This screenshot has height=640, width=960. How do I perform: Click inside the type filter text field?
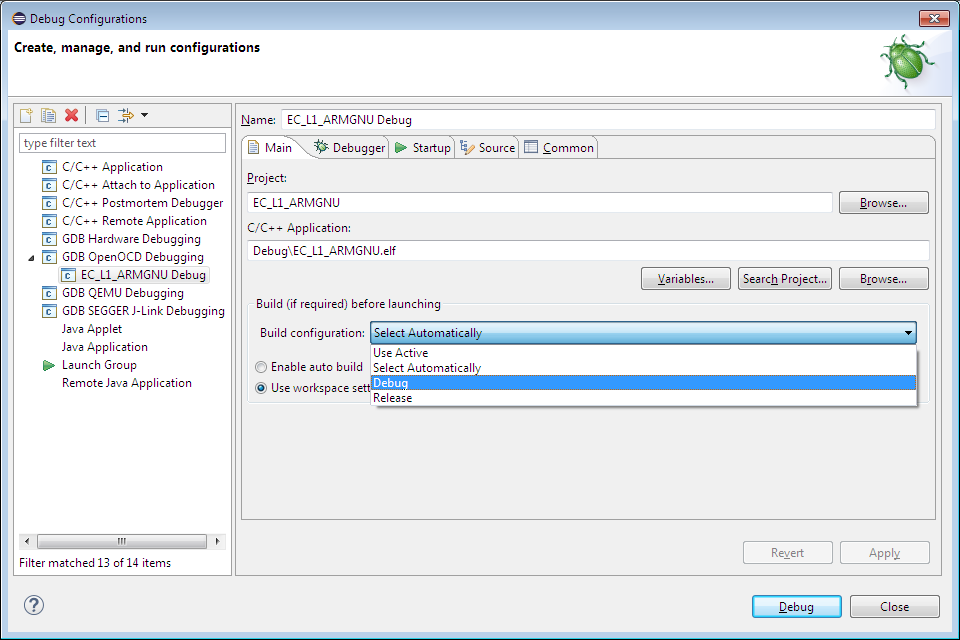120,143
